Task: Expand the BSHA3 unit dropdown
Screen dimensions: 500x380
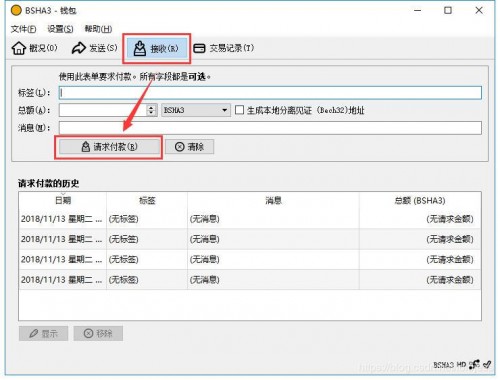Action: tap(196, 110)
